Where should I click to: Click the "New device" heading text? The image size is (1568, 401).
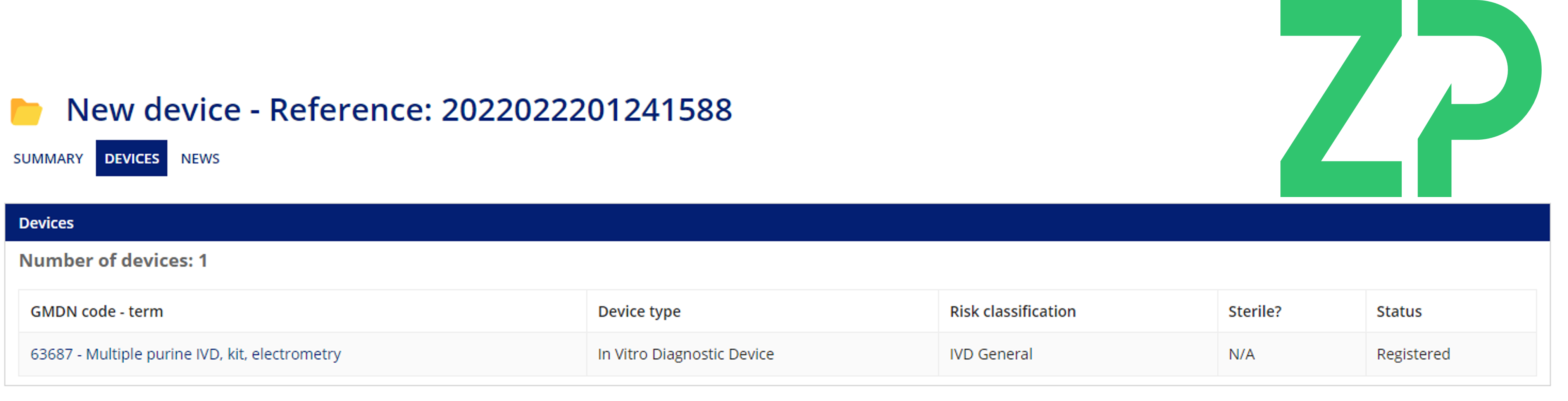pos(153,110)
